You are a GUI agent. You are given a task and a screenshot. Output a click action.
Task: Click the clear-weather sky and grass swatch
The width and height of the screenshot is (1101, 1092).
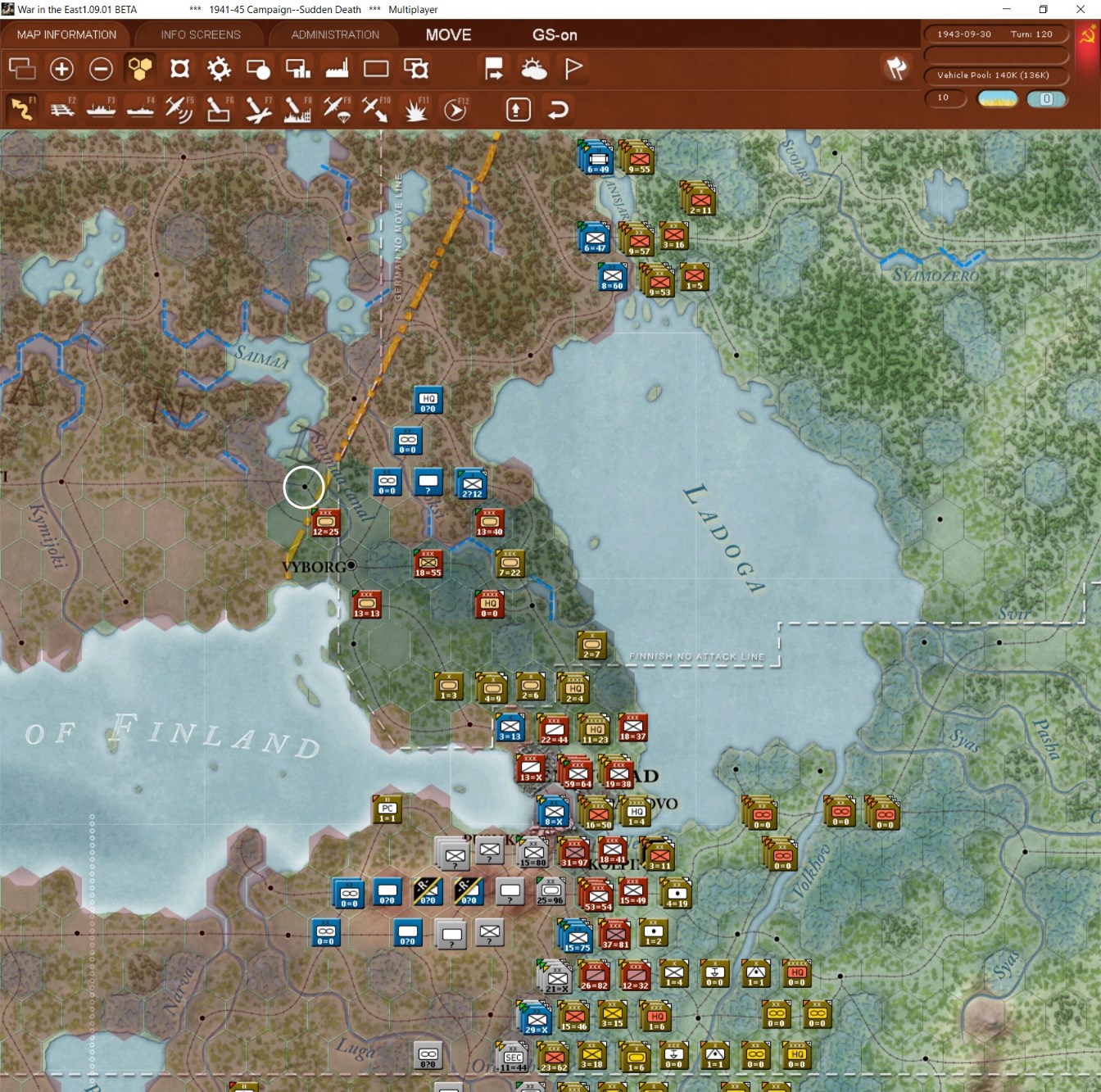pyautogui.click(x=998, y=98)
